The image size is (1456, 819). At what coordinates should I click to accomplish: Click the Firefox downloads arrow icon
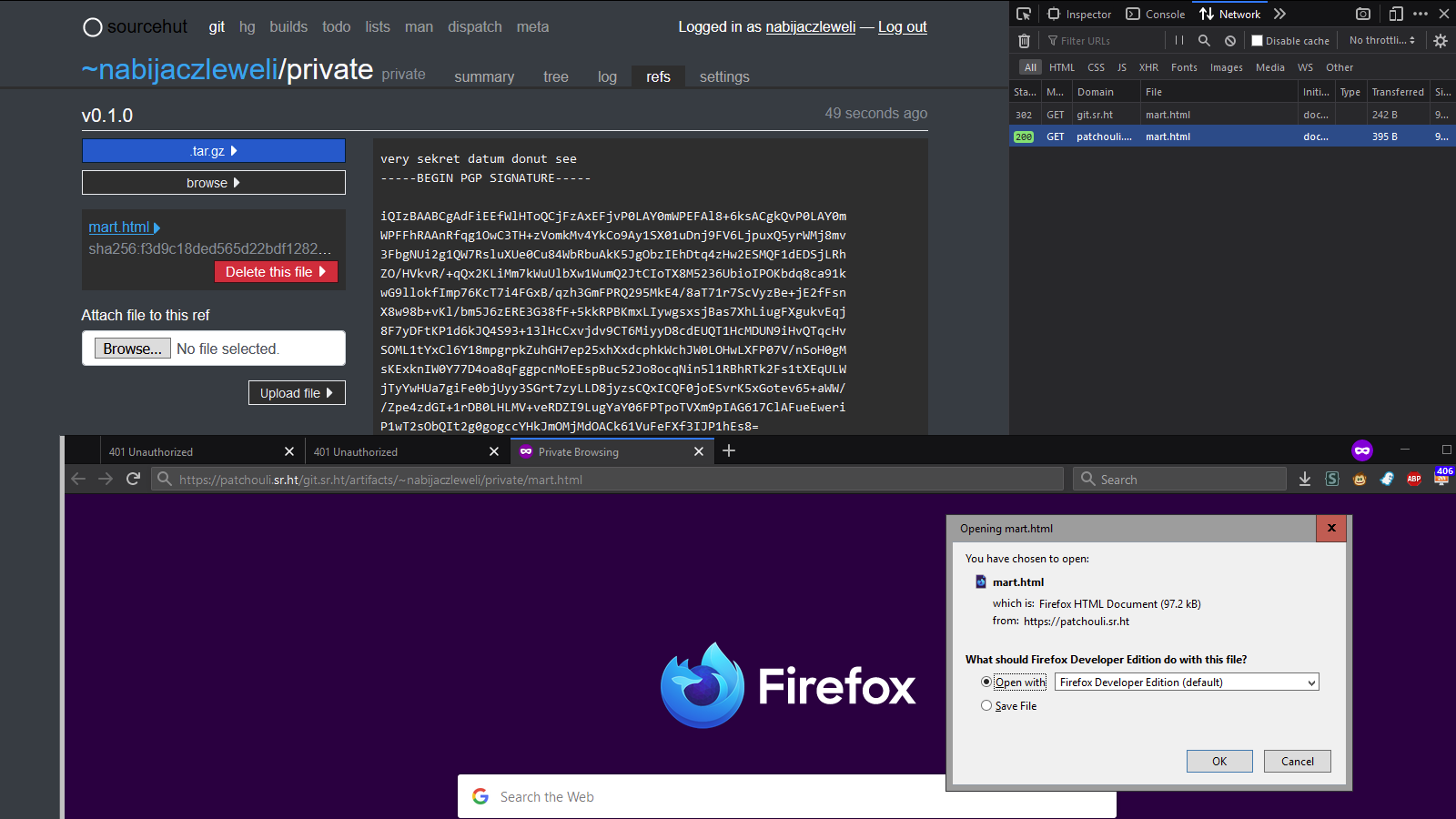tap(1305, 480)
